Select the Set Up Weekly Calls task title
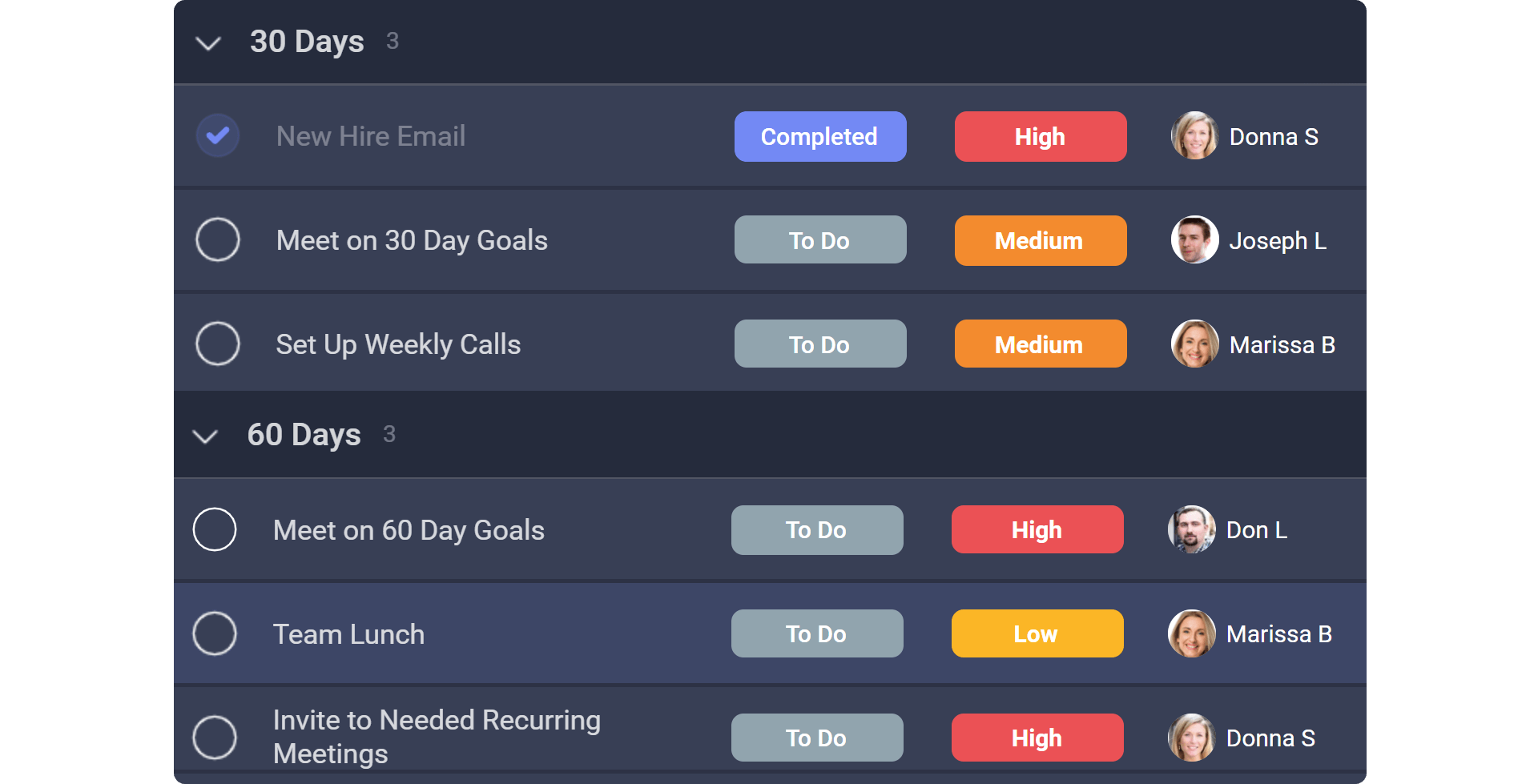 [398, 344]
